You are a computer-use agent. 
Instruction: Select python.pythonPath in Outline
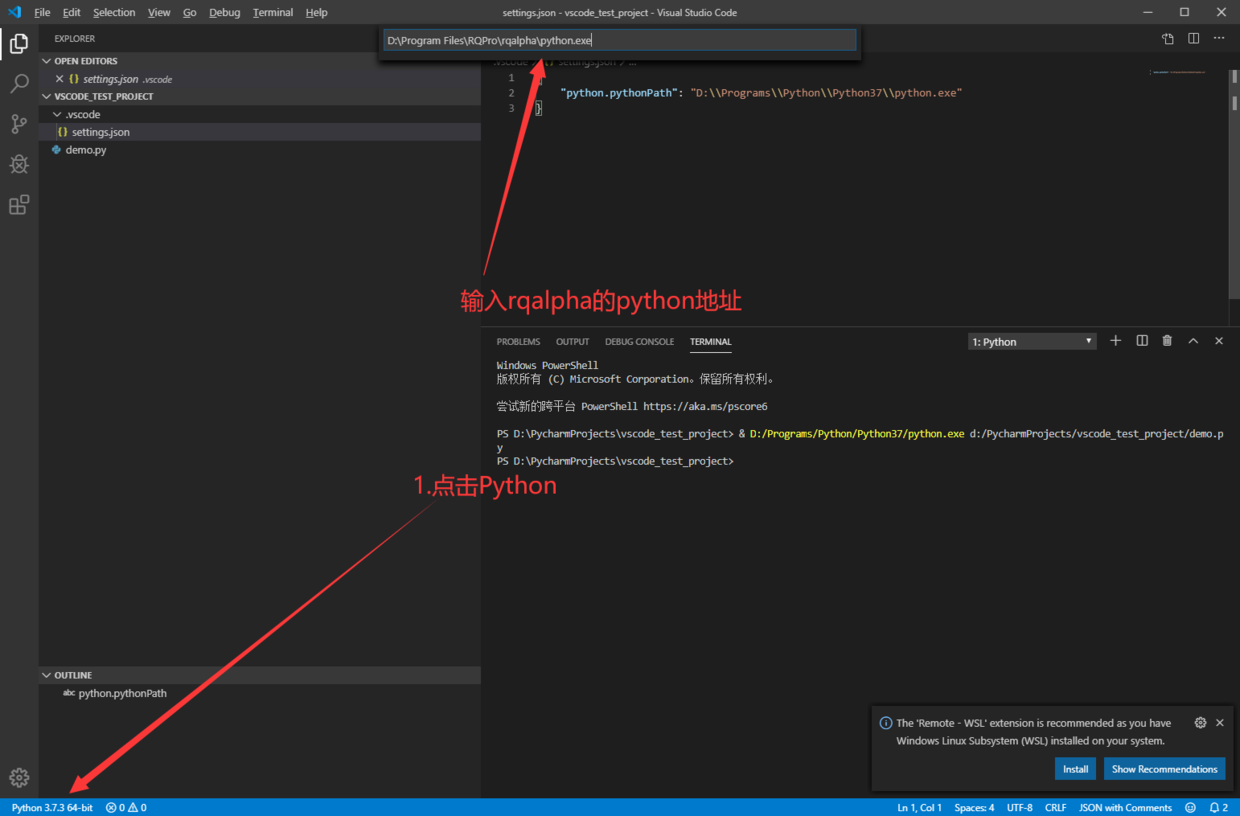tap(260, 693)
